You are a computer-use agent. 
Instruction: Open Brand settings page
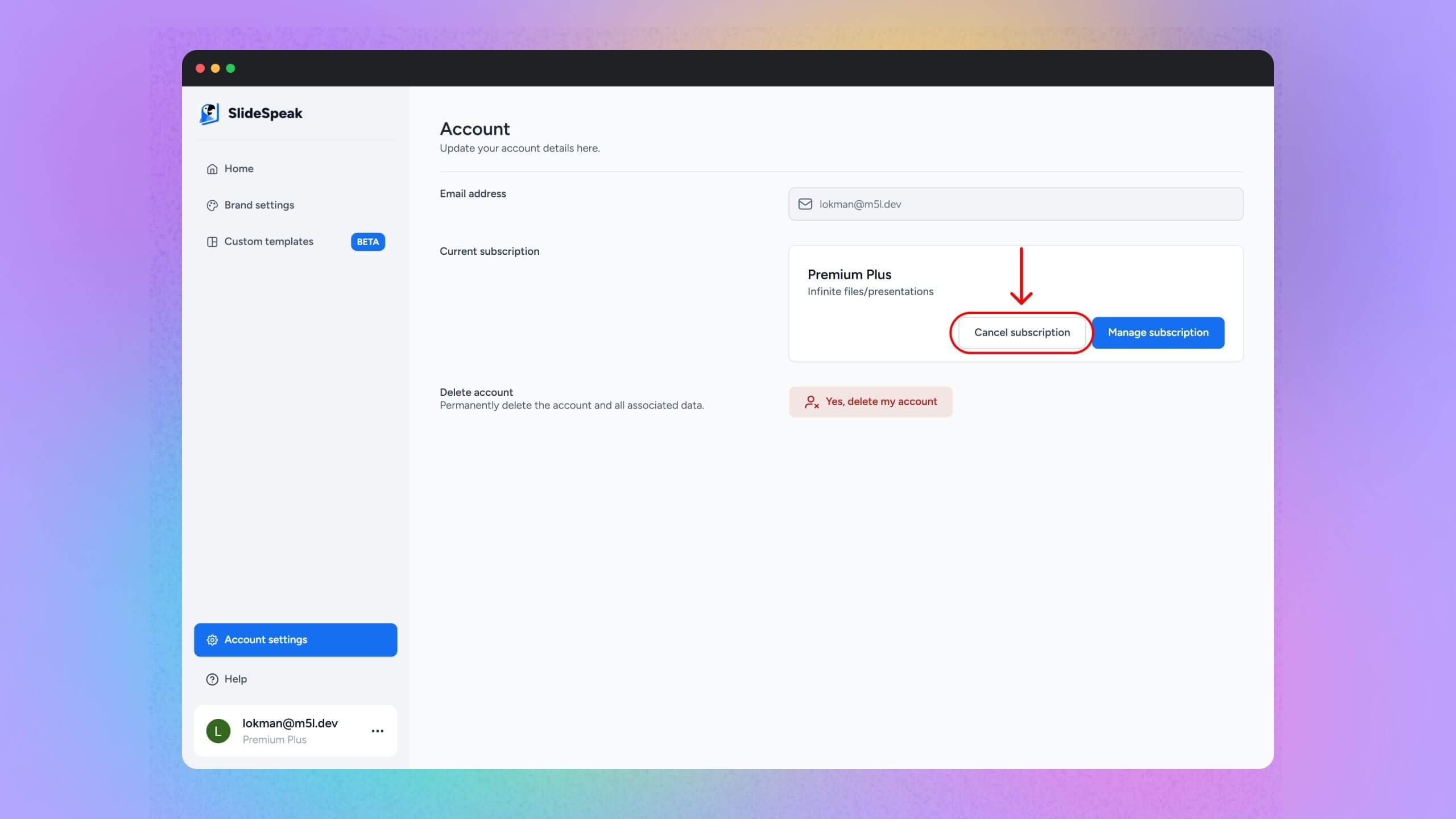tap(296, 205)
